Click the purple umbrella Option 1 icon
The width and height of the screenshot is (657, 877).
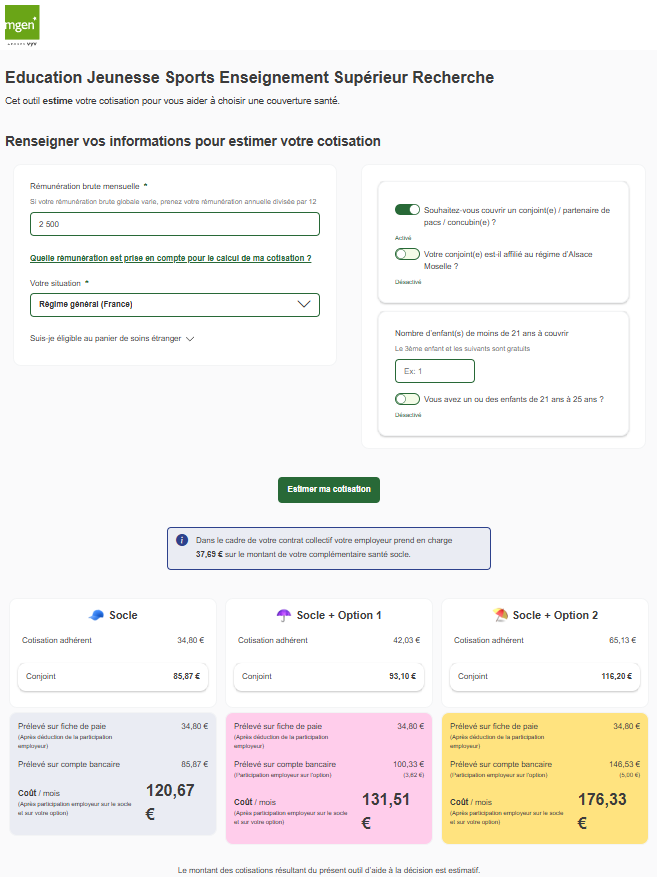[x=284, y=615]
